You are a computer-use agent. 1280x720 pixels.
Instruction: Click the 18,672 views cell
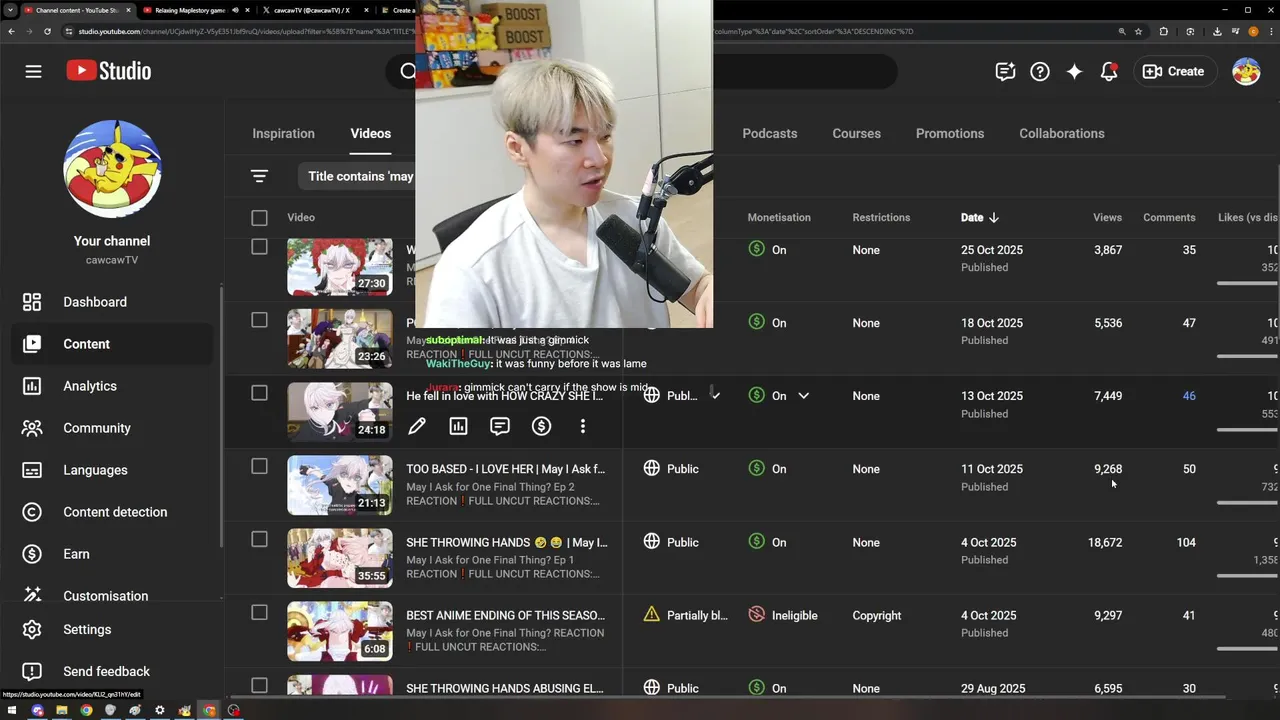click(x=1105, y=542)
